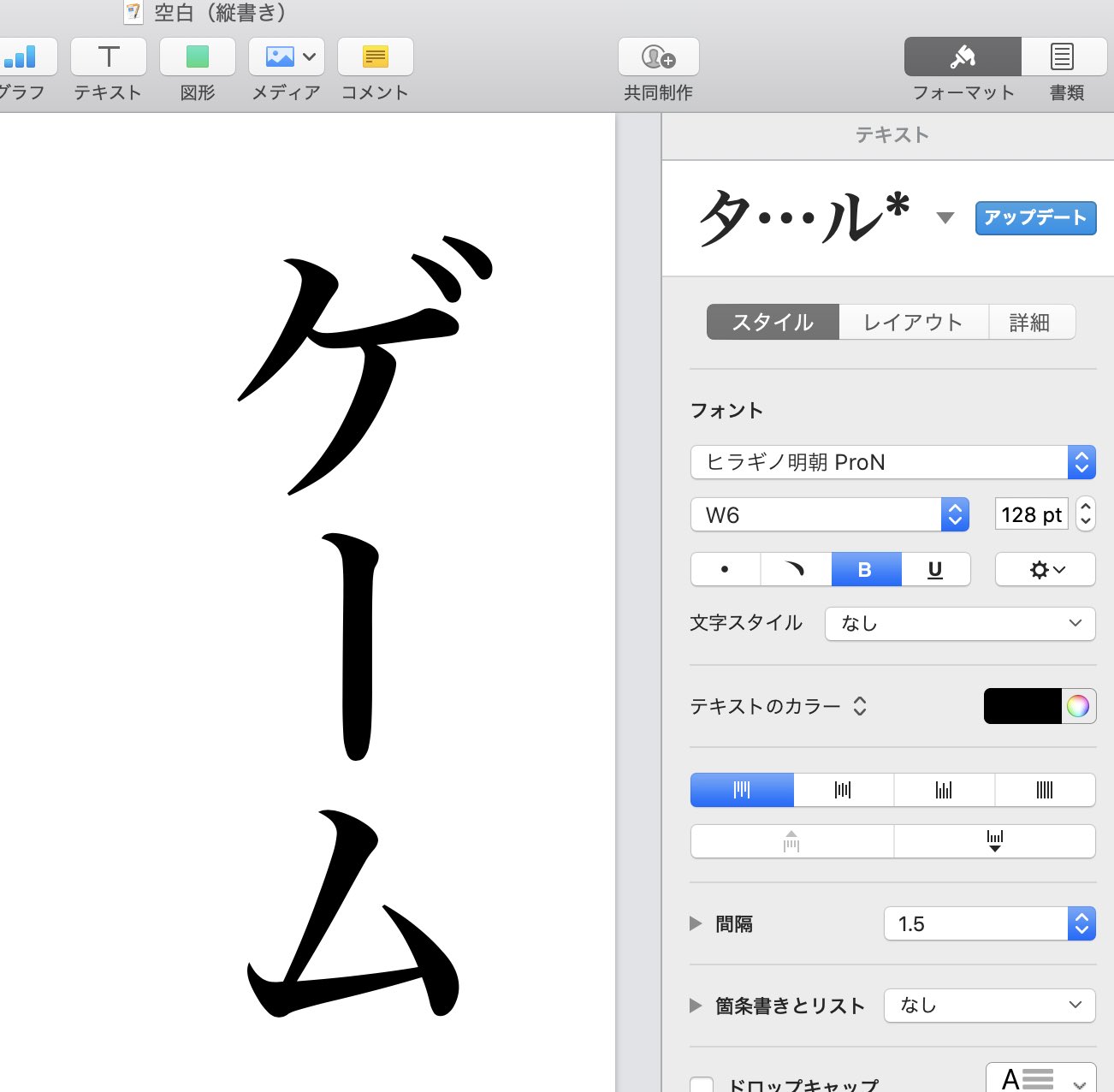Open paragraph style list triangle
The height and width of the screenshot is (1092, 1114).
[945, 217]
